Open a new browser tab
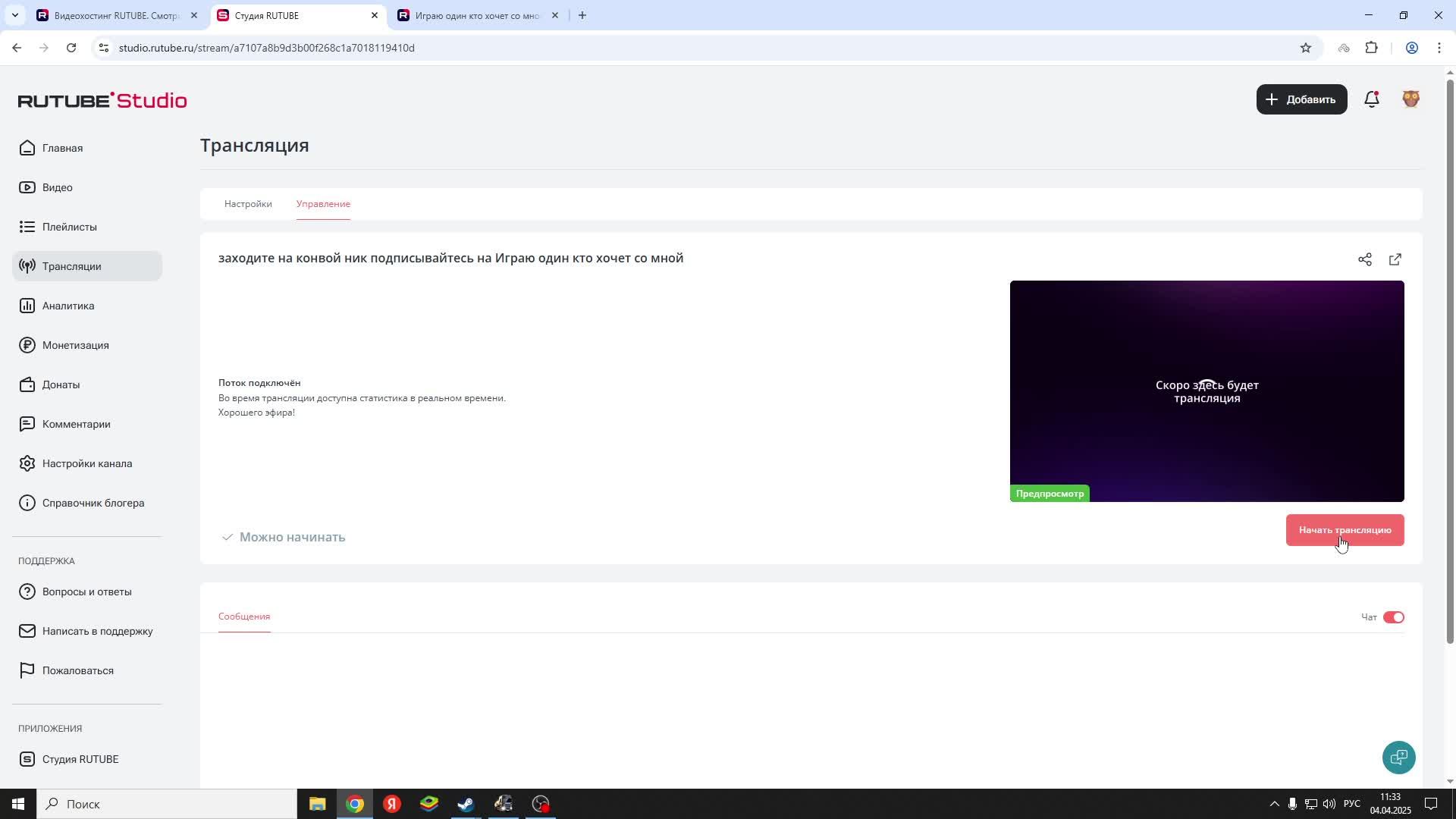This screenshot has height=819, width=1456. point(582,15)
